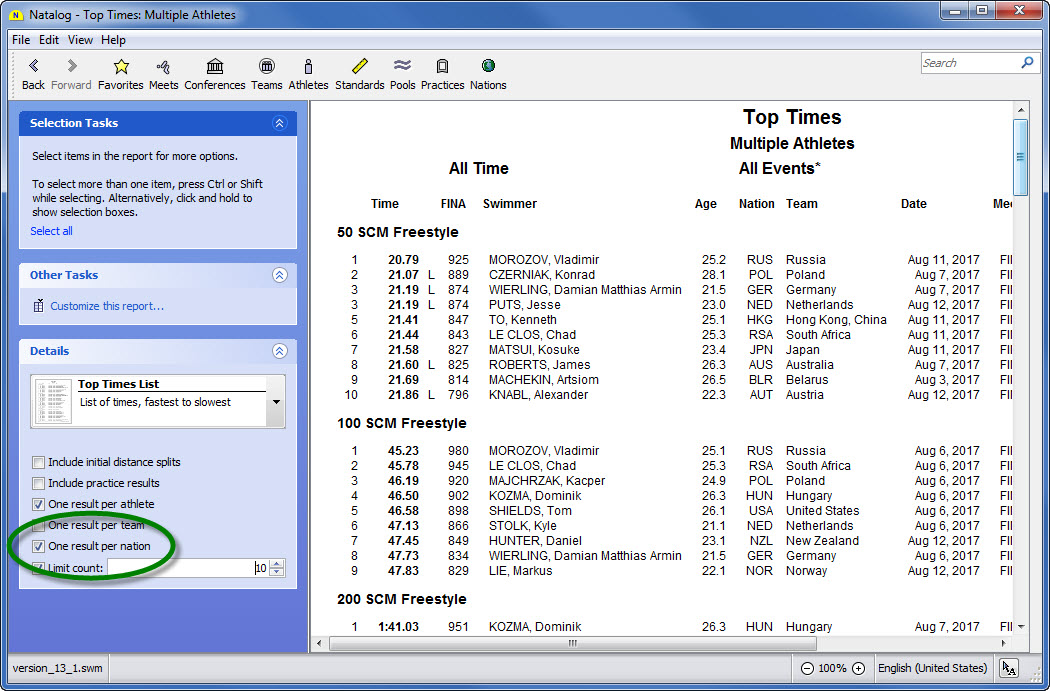This screenshot has height=691, width=1050.
Task: Open the Top Times List dropdown
Action: click(276, 402)
